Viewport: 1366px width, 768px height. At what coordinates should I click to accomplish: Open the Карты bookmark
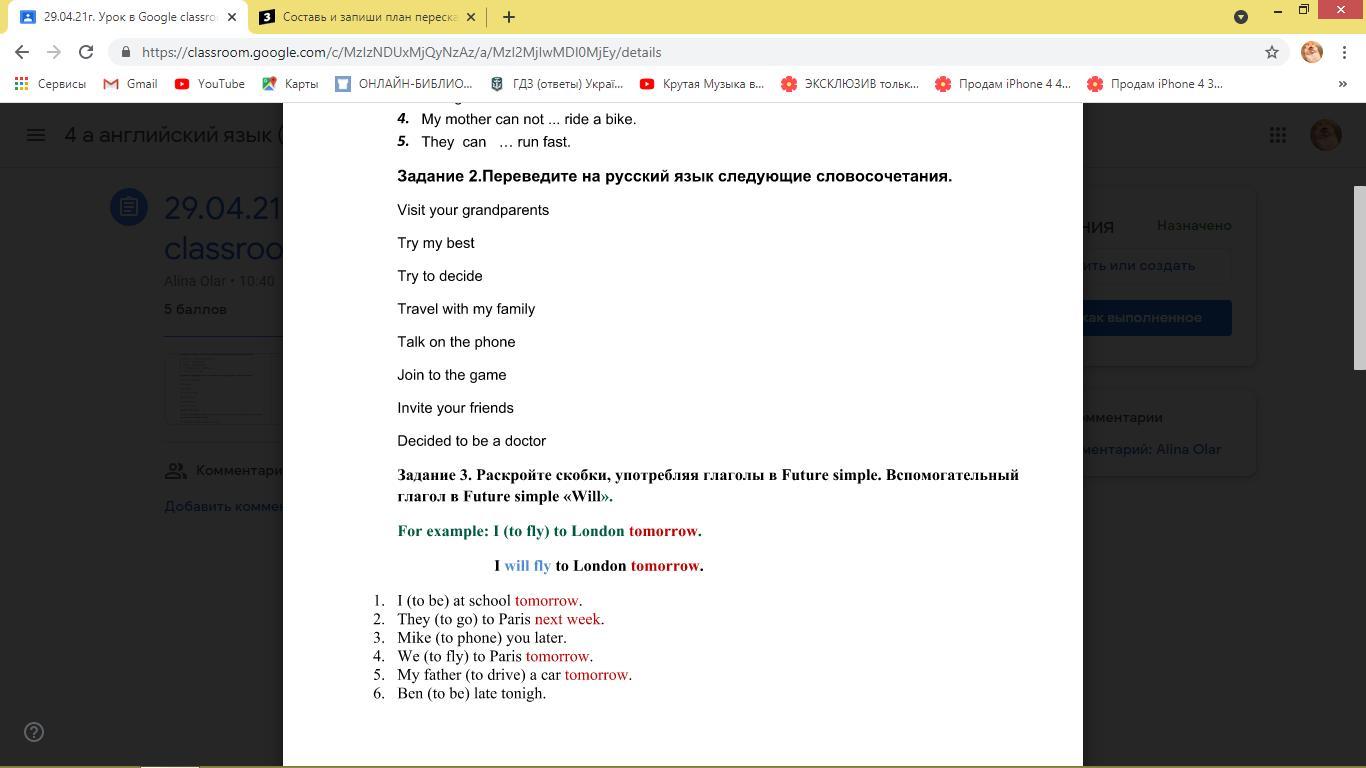290,84
